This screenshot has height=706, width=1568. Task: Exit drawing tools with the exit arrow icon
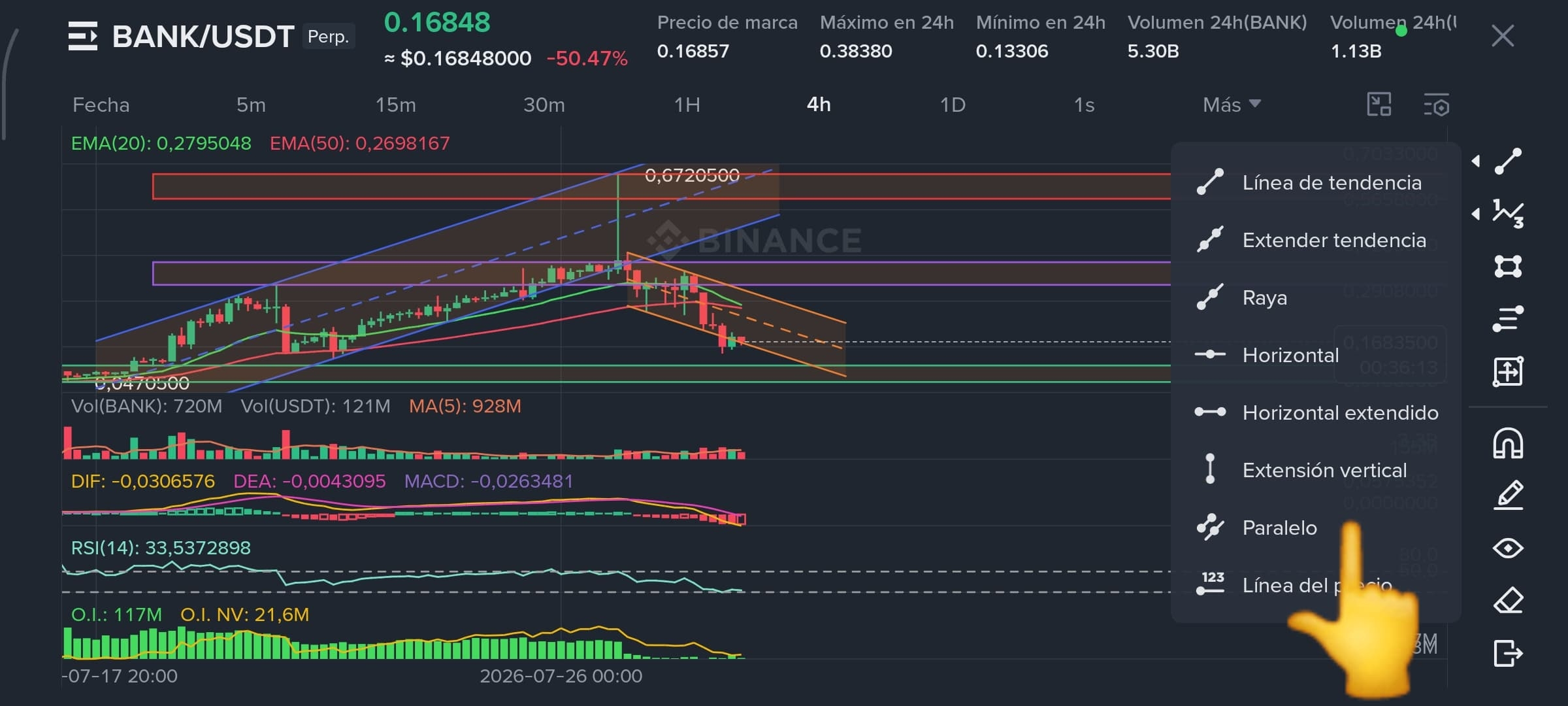pos(1508,653)
